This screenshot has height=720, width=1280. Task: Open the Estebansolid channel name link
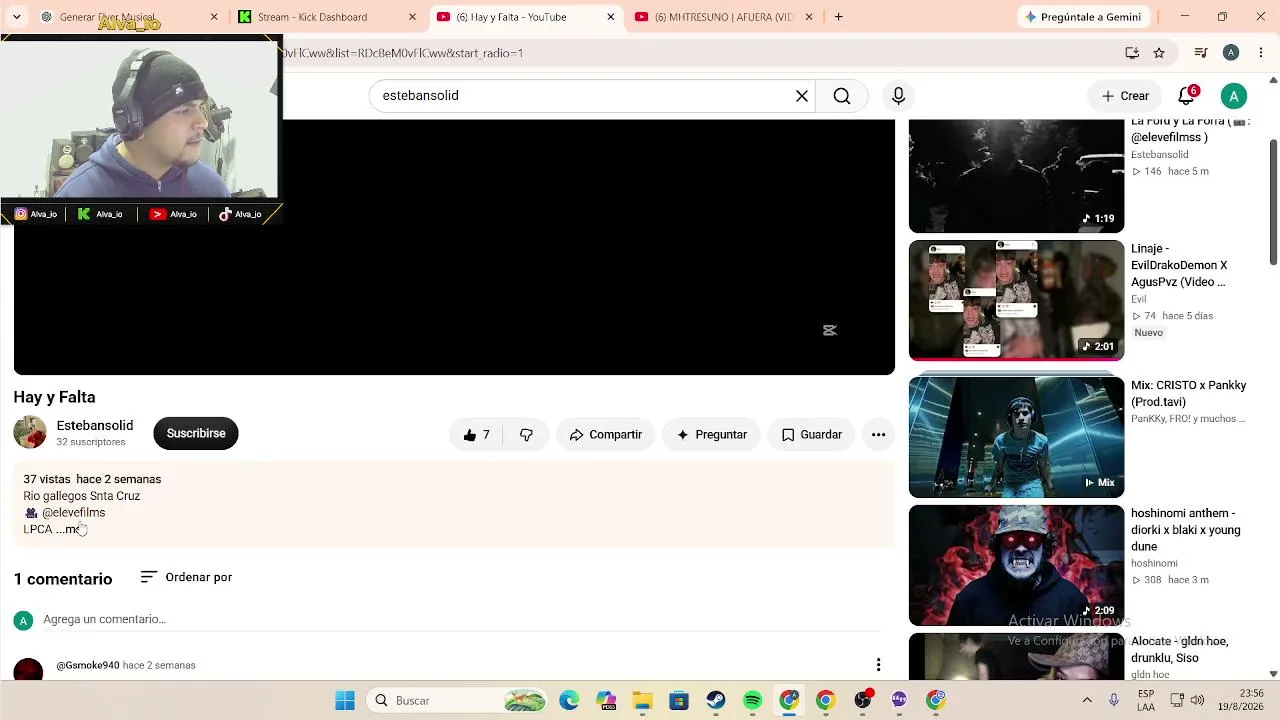click(x=95, y=426)
